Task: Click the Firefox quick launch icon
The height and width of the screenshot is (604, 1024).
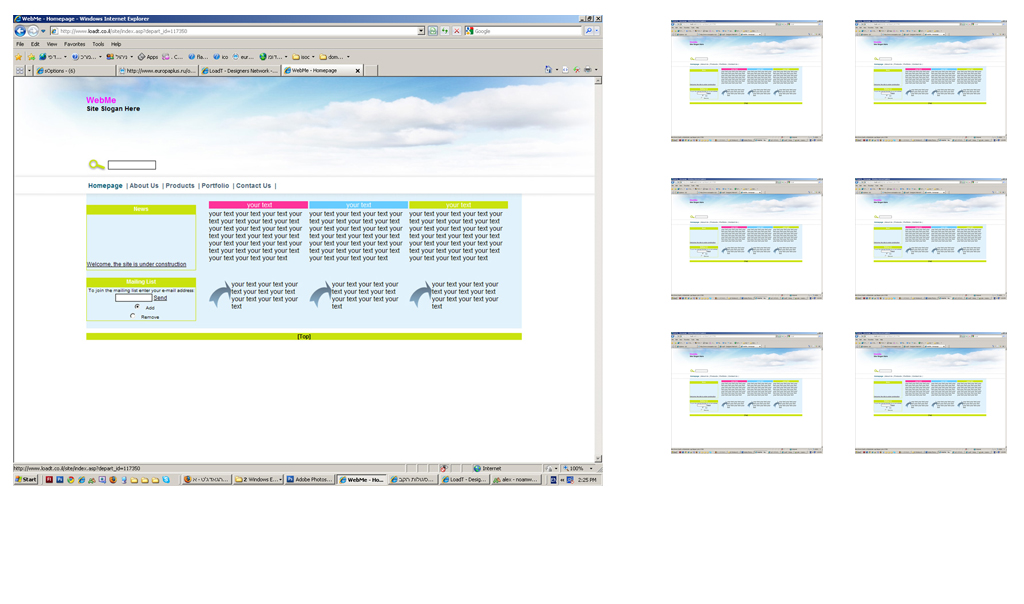Action: [113, 479]
